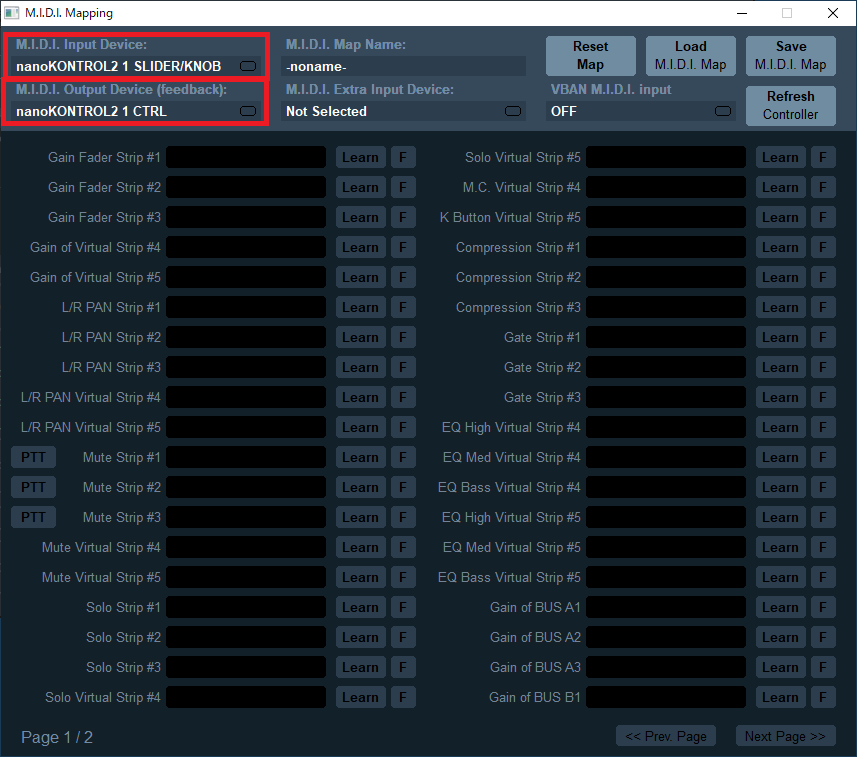Open M.I.D.I. Extra Input Device dropdown
The width and height of the screenshot is (857, 757).
(403, 111)
